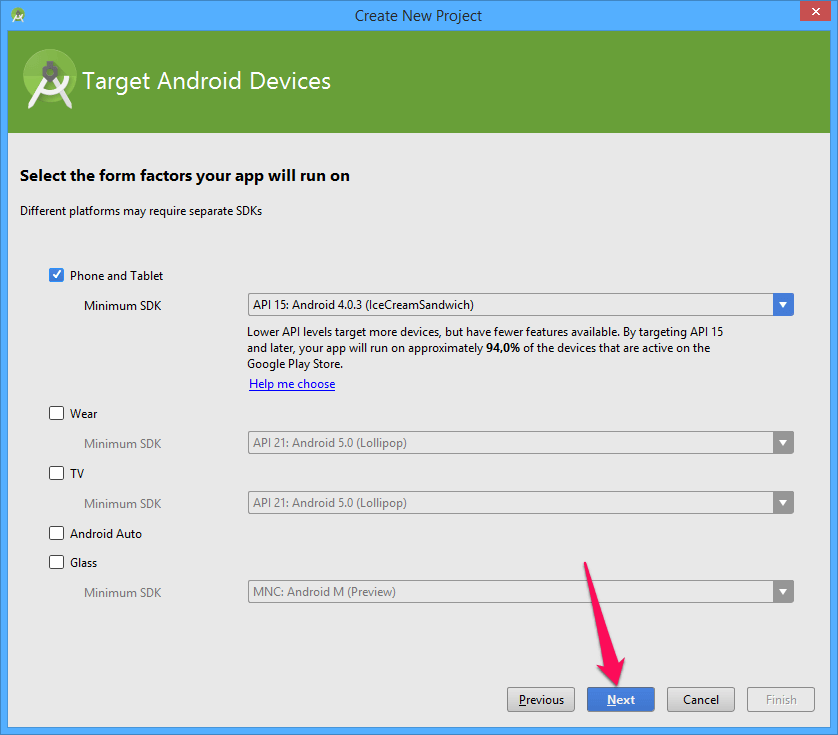Click the Minimum SDK label under TV

(122, 504)
